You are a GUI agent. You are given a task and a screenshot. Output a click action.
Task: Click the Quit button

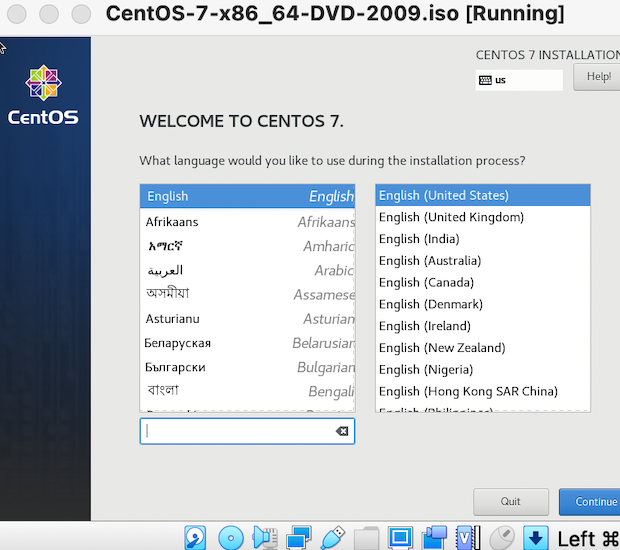511,501
